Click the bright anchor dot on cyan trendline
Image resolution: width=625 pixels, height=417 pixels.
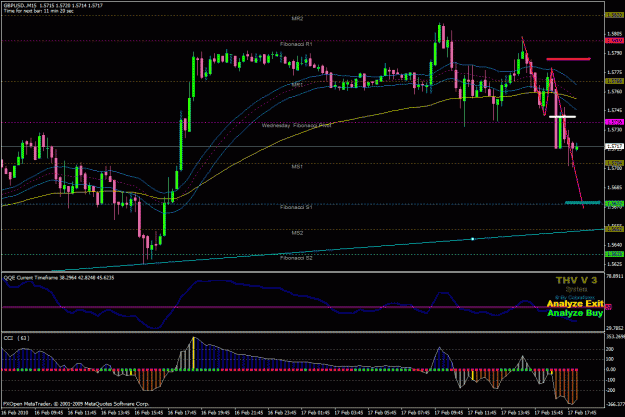click(x=473, y=239)
